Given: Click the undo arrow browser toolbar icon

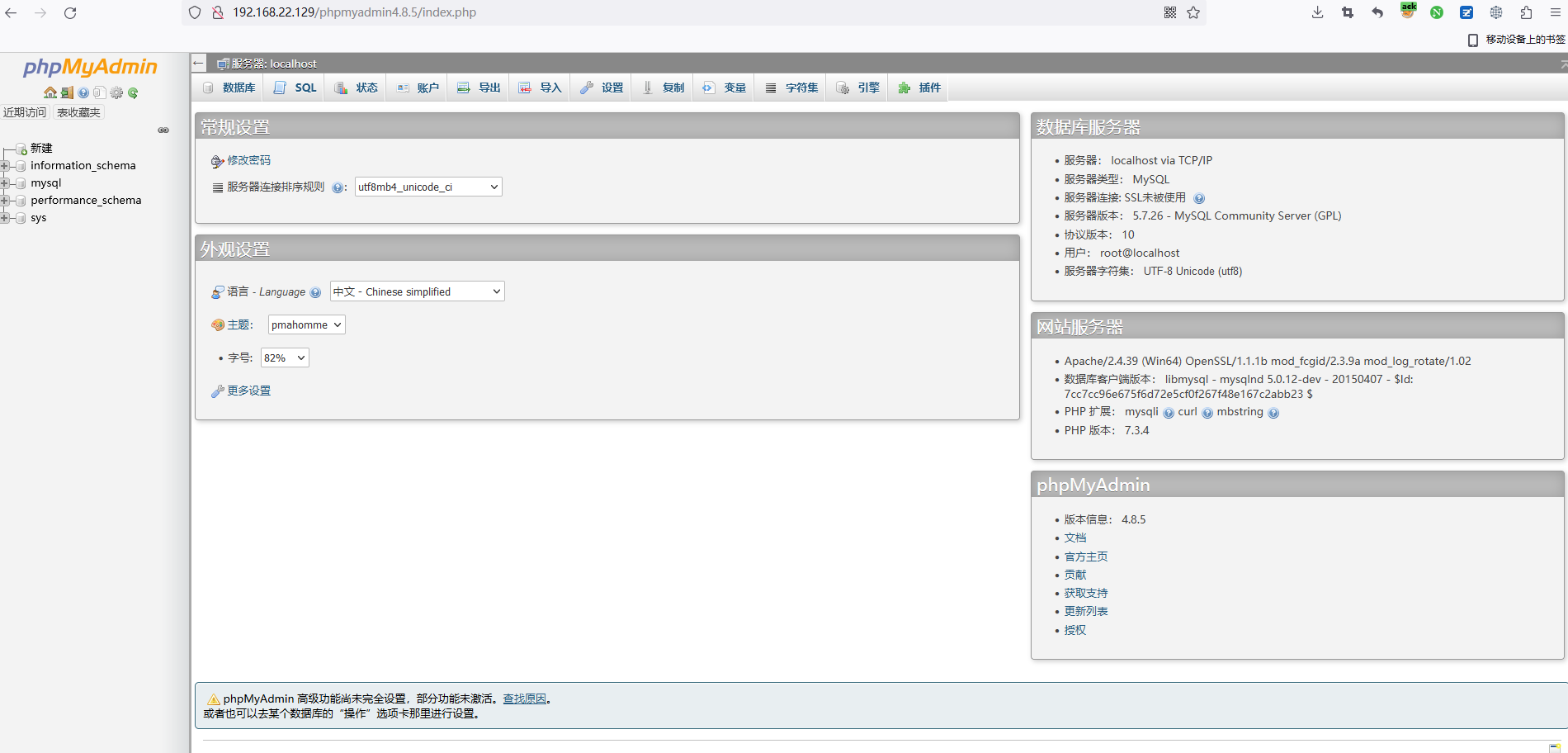Looking at the screenshot, I should tap(1377, 12).
